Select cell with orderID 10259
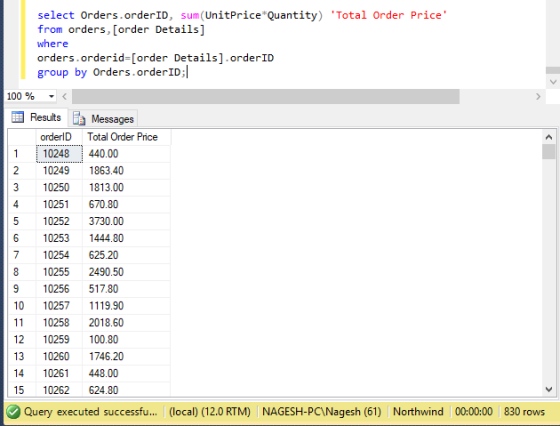This screenshot has width=560, height=426. (59, 340)
